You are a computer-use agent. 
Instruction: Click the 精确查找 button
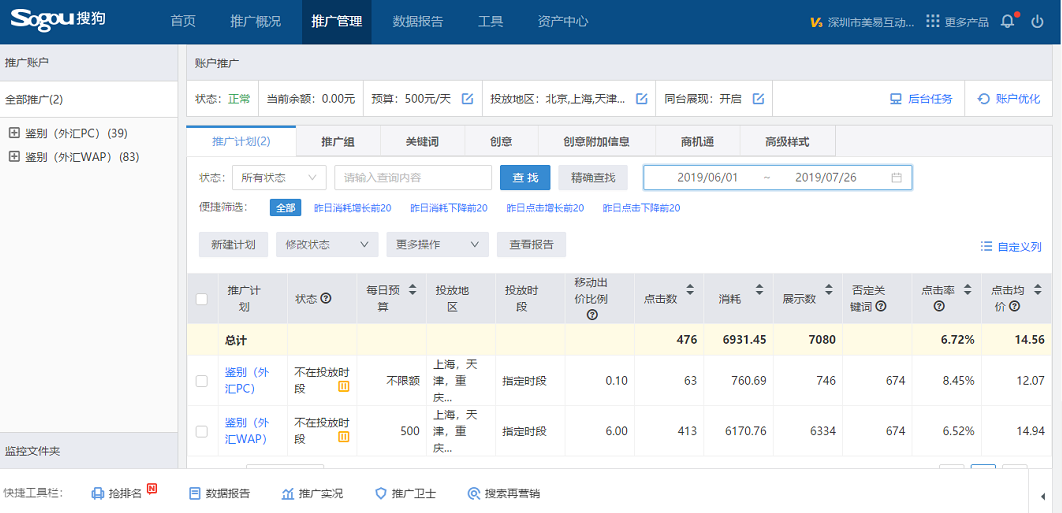[x=593, y=178]
